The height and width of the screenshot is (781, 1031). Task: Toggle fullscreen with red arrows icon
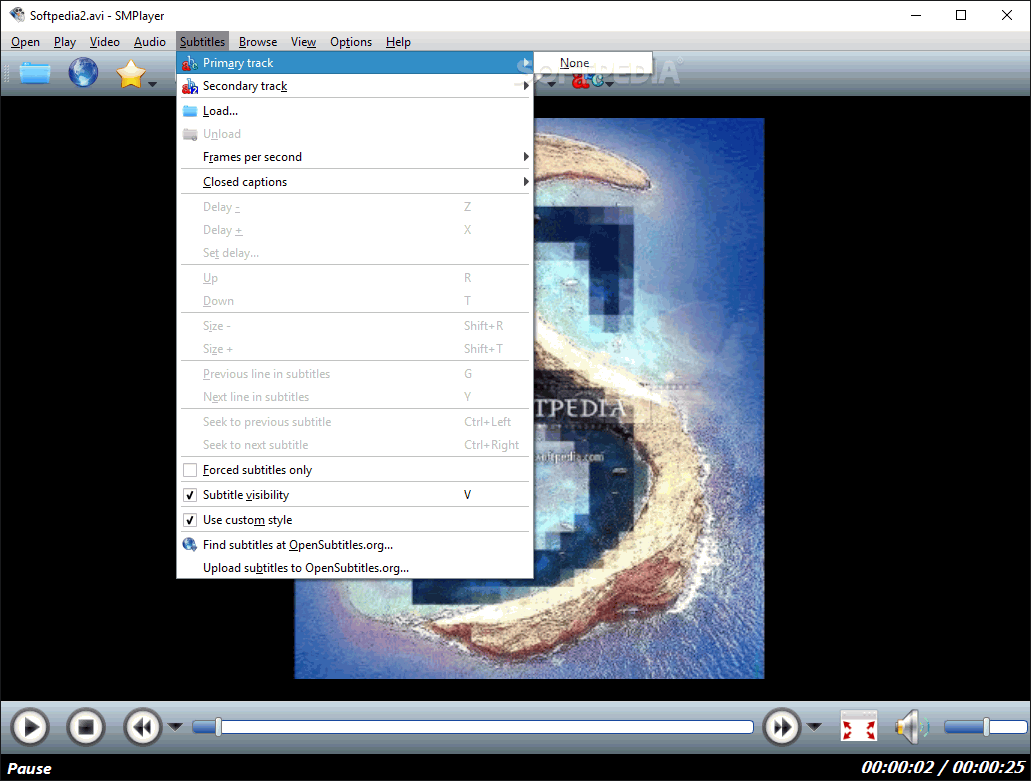(x=859, y=727)
